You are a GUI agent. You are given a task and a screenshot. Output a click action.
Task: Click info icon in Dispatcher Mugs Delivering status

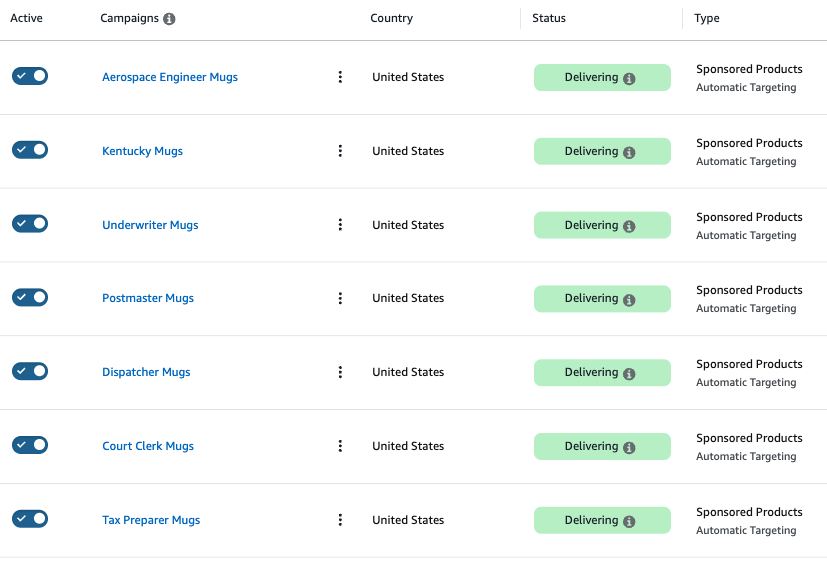629,374
